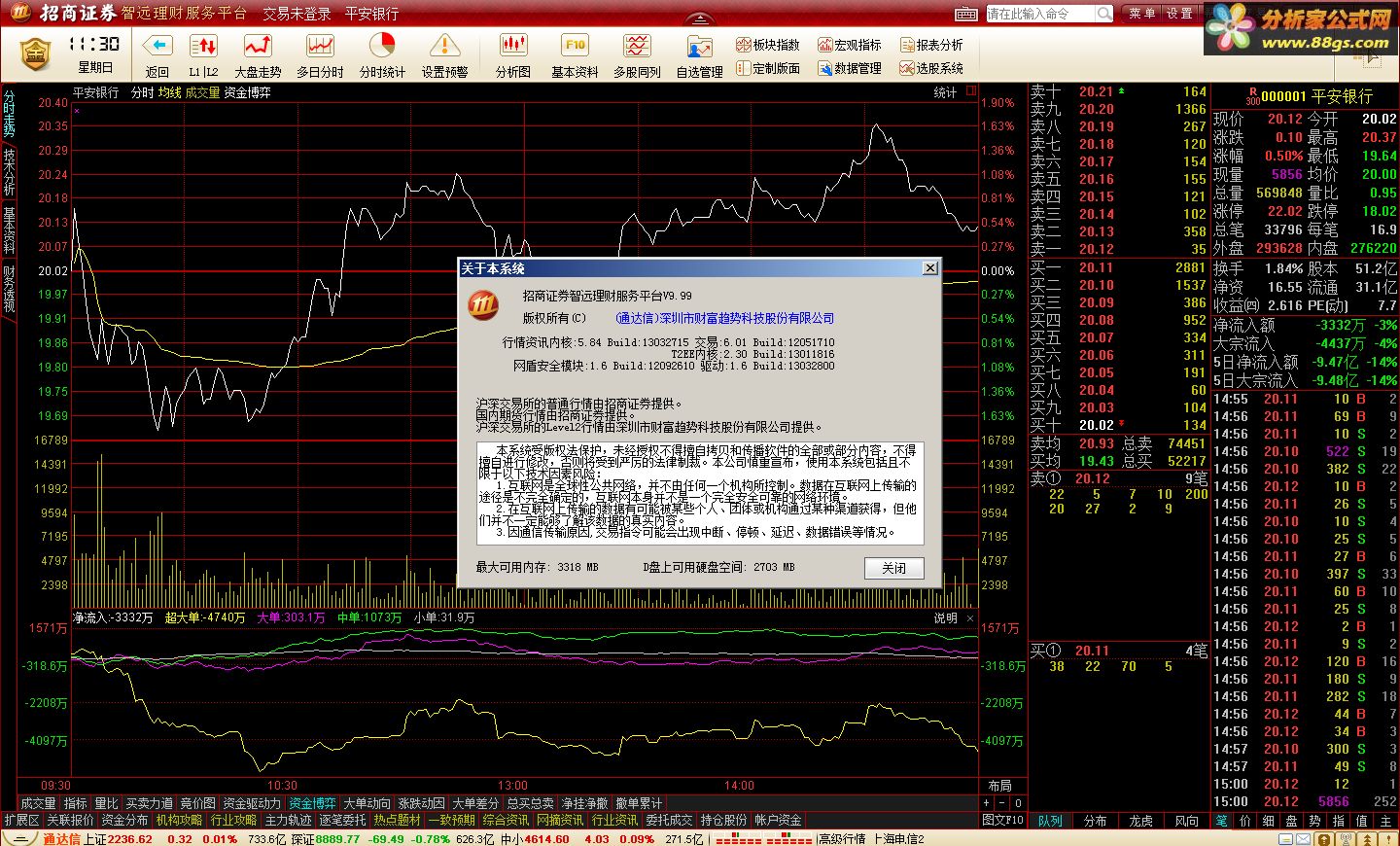Select the 财务透视 vertical side tab

coord(9,288)
